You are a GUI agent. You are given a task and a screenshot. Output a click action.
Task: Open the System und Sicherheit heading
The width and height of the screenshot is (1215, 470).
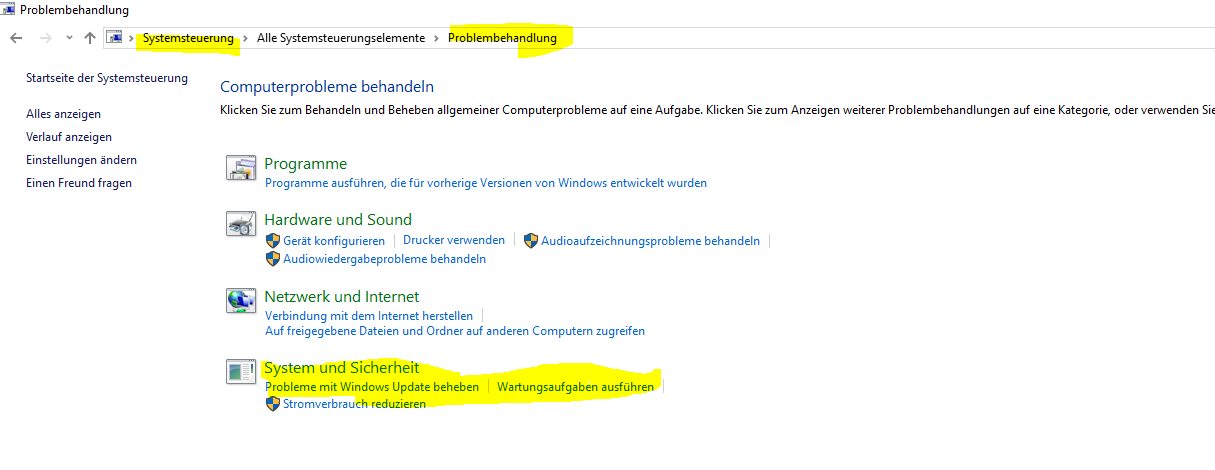pyautogui.click(x=342, y=368)
